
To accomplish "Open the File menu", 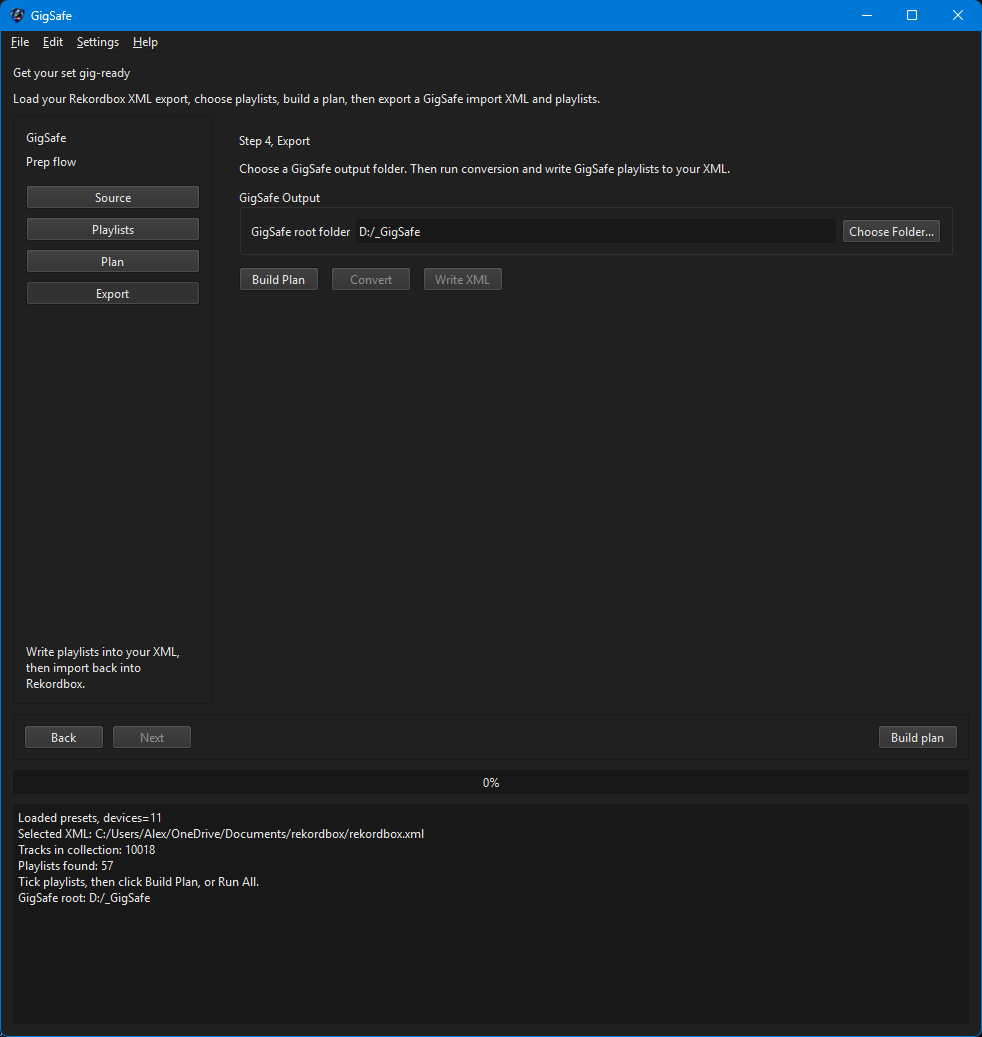I will tap(20, 42).
